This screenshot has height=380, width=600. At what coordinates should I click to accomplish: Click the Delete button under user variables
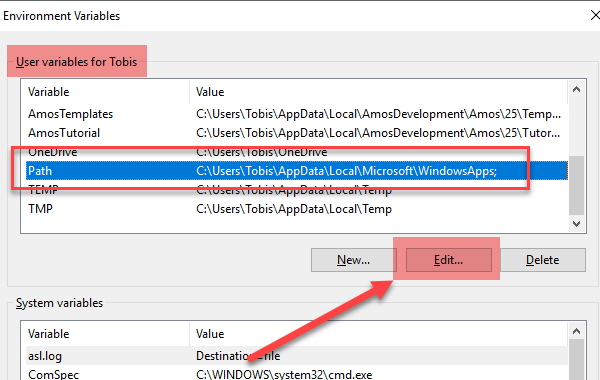point(543,260)
